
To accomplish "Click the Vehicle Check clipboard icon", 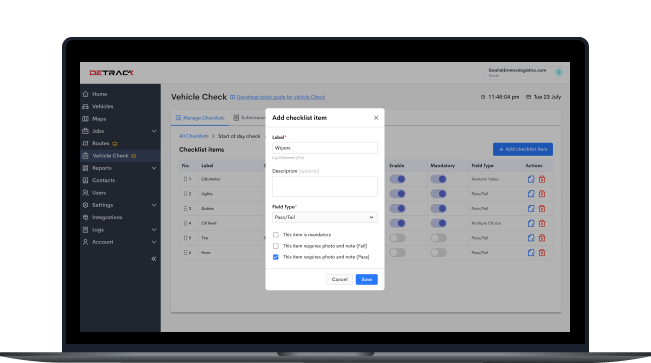I will coord(86,156).
